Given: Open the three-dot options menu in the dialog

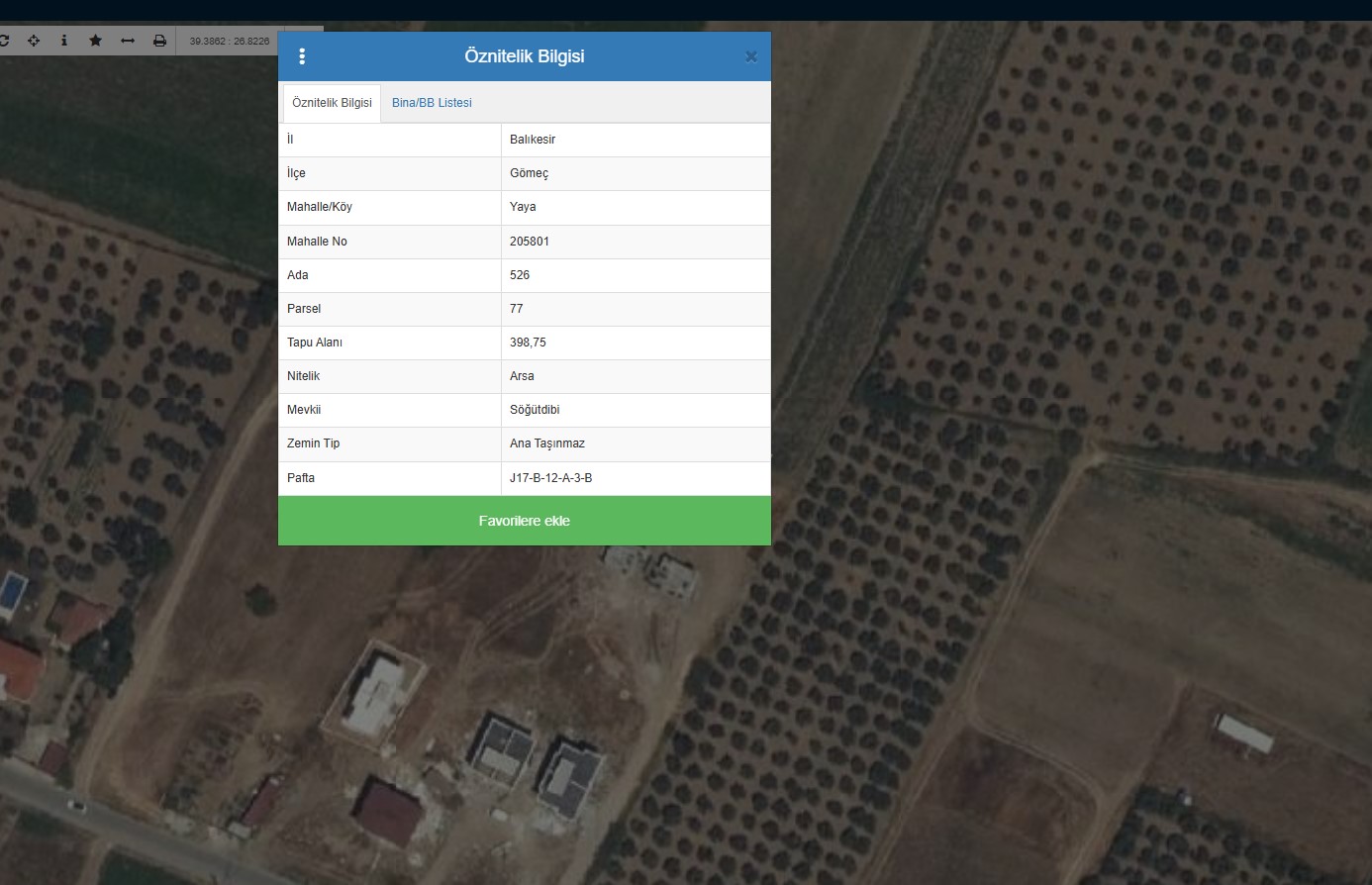Looking at the screenshot, I should click(x=302, y=56).
